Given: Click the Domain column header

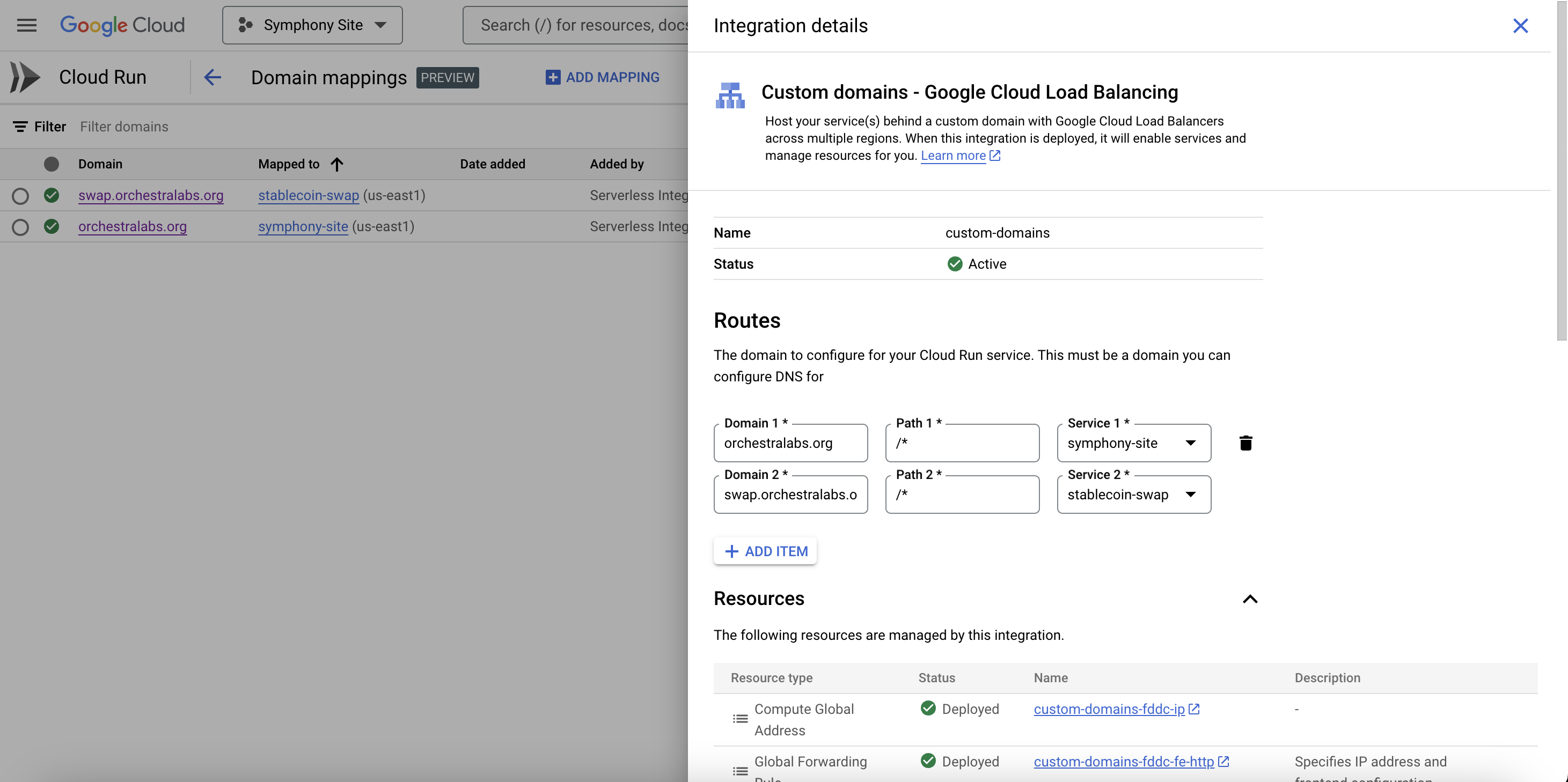Looking at the screenshot, I should [100, 164].
